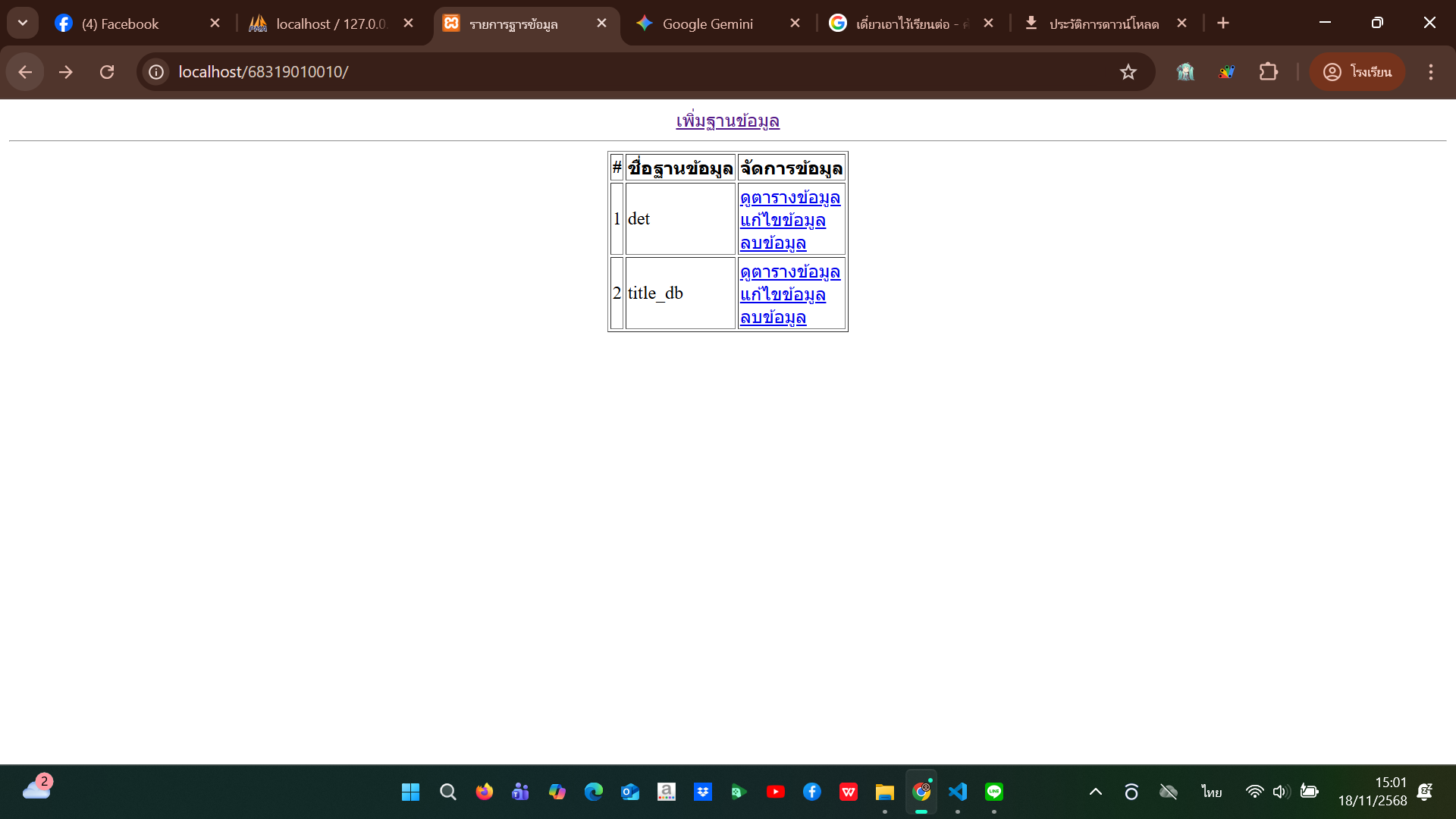Viewport: 1456px width, 819px height.
Task: Open a new browser tab
Action: tap(1222, 23)
